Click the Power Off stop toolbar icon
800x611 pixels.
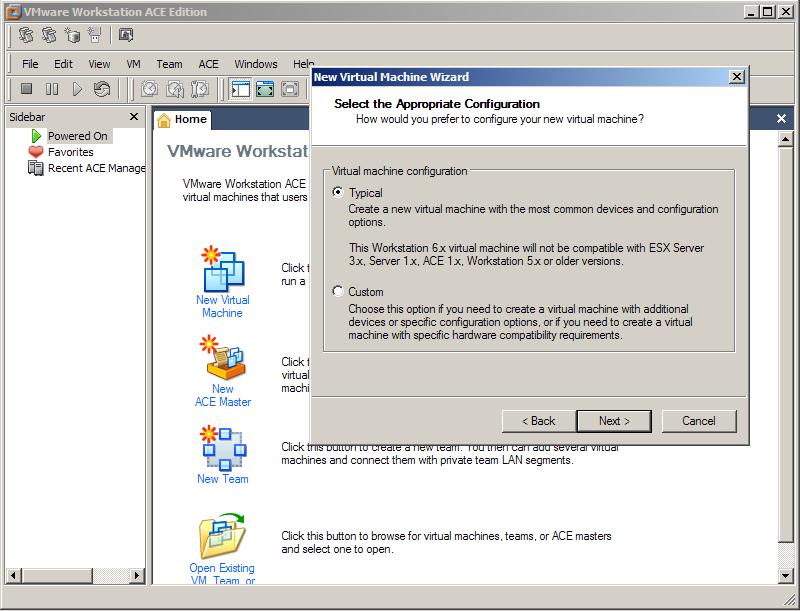click(x=27, y=90)
